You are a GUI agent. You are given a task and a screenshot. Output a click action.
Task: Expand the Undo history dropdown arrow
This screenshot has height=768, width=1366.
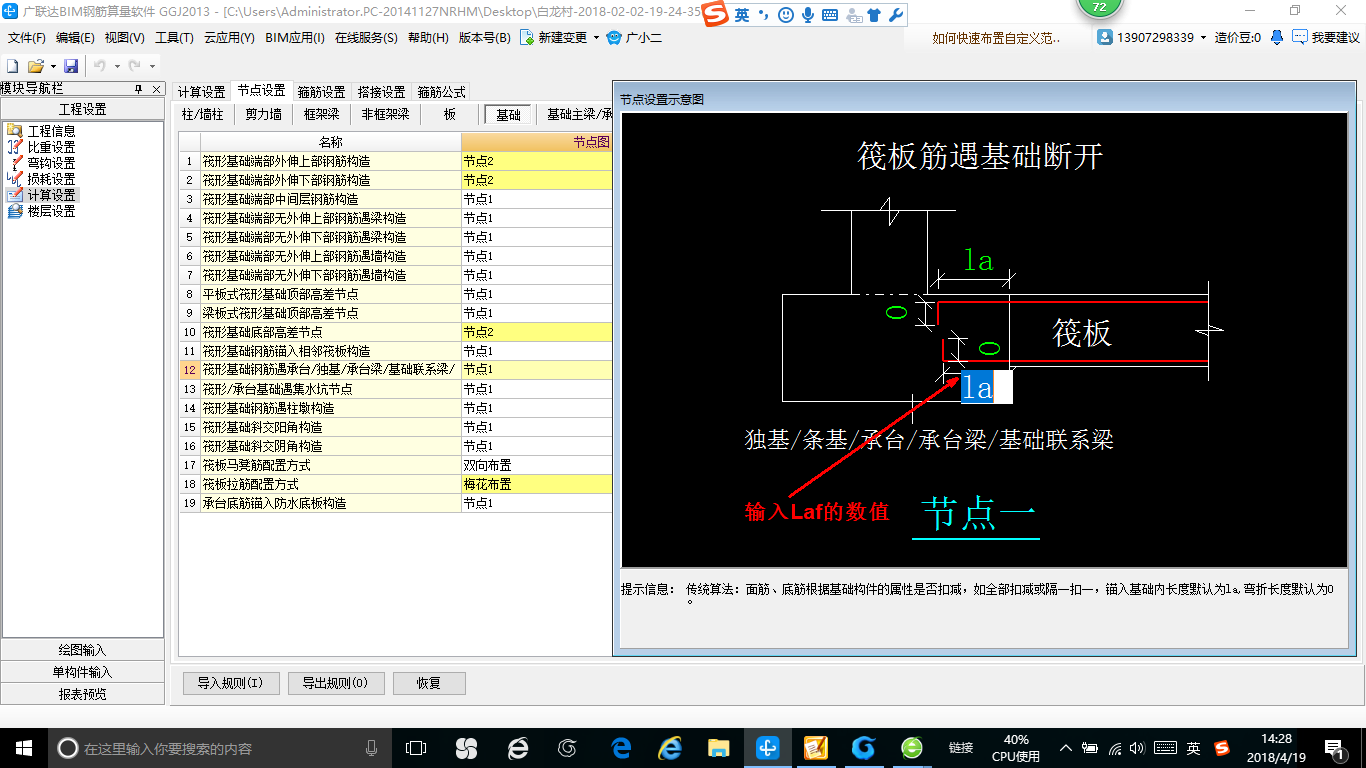117,66
